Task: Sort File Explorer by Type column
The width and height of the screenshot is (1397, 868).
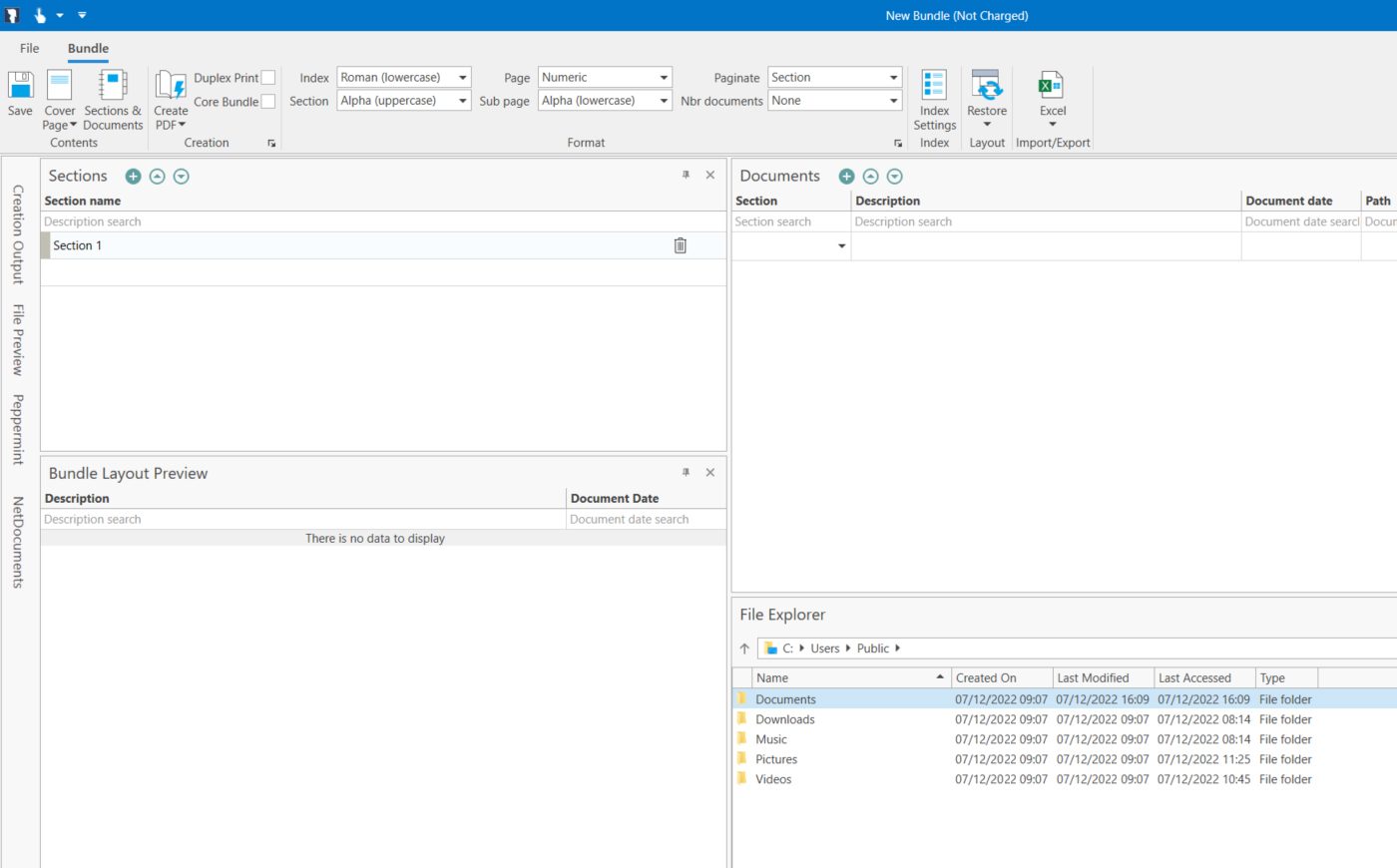Action: (1286, 678)
